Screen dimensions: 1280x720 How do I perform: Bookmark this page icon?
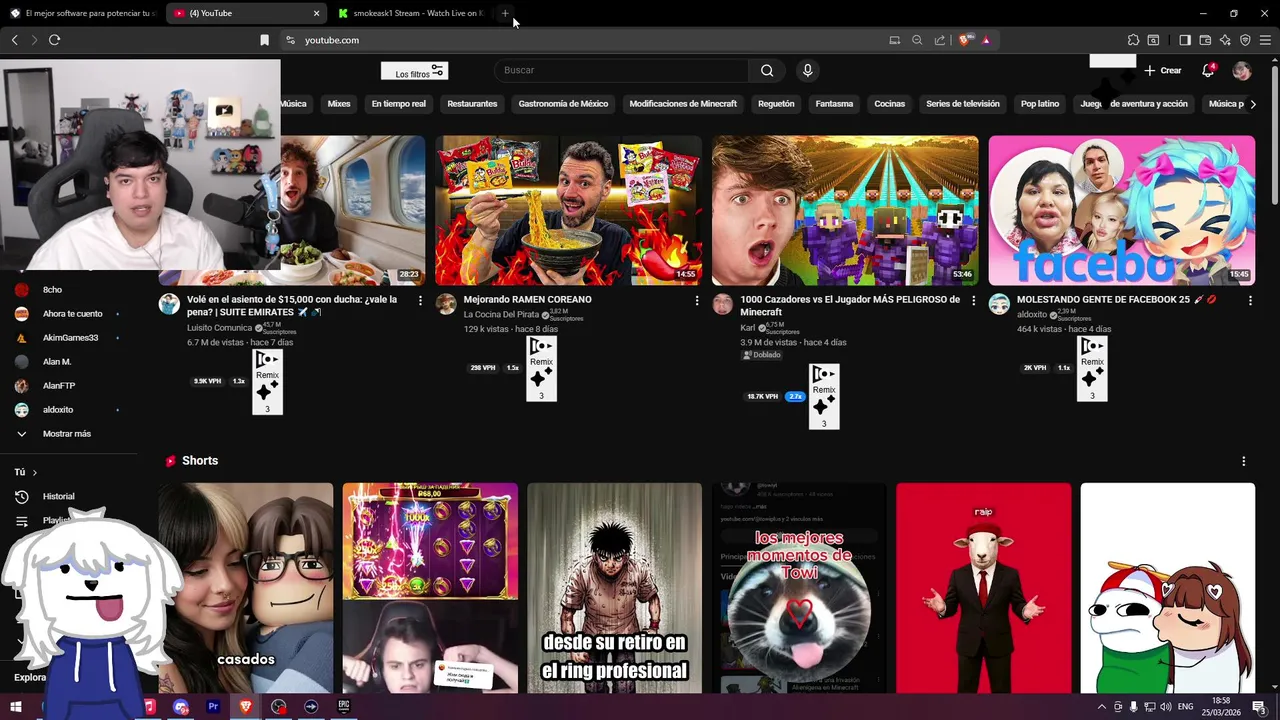click(x=264, y=40)
